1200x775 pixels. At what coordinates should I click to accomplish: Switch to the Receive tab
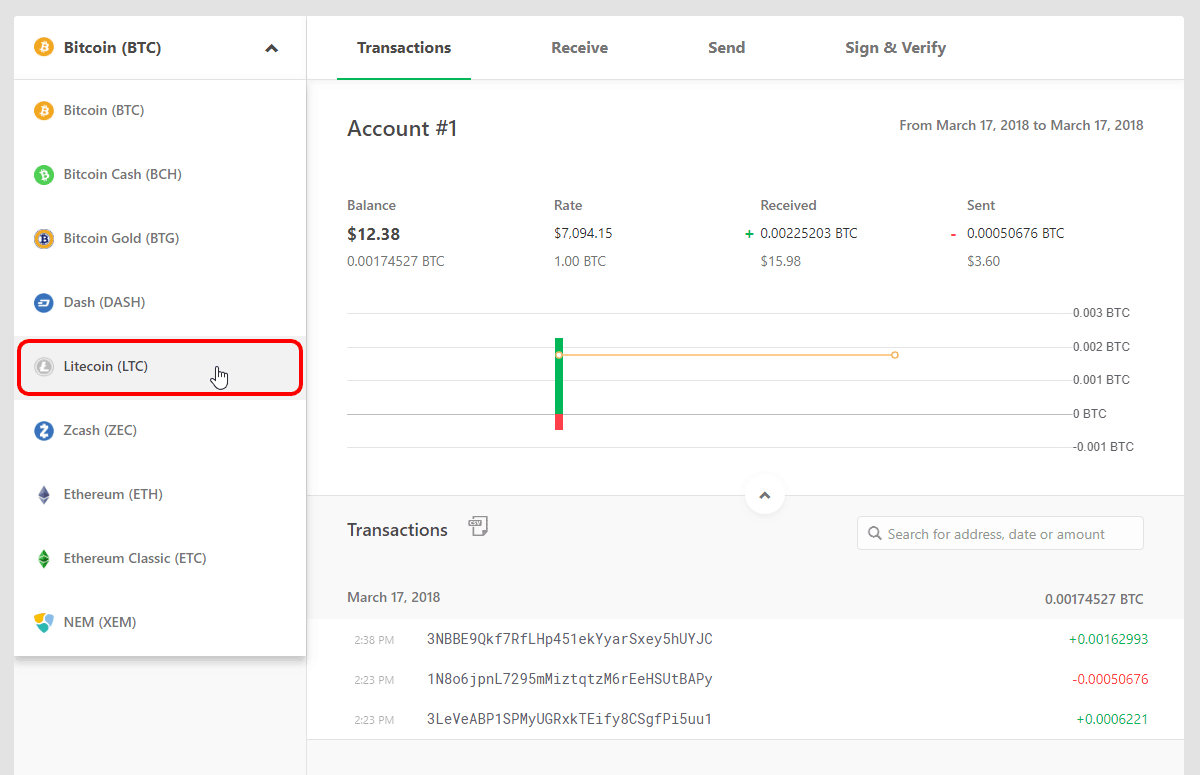pyautogui.click(x=580, y=48)
